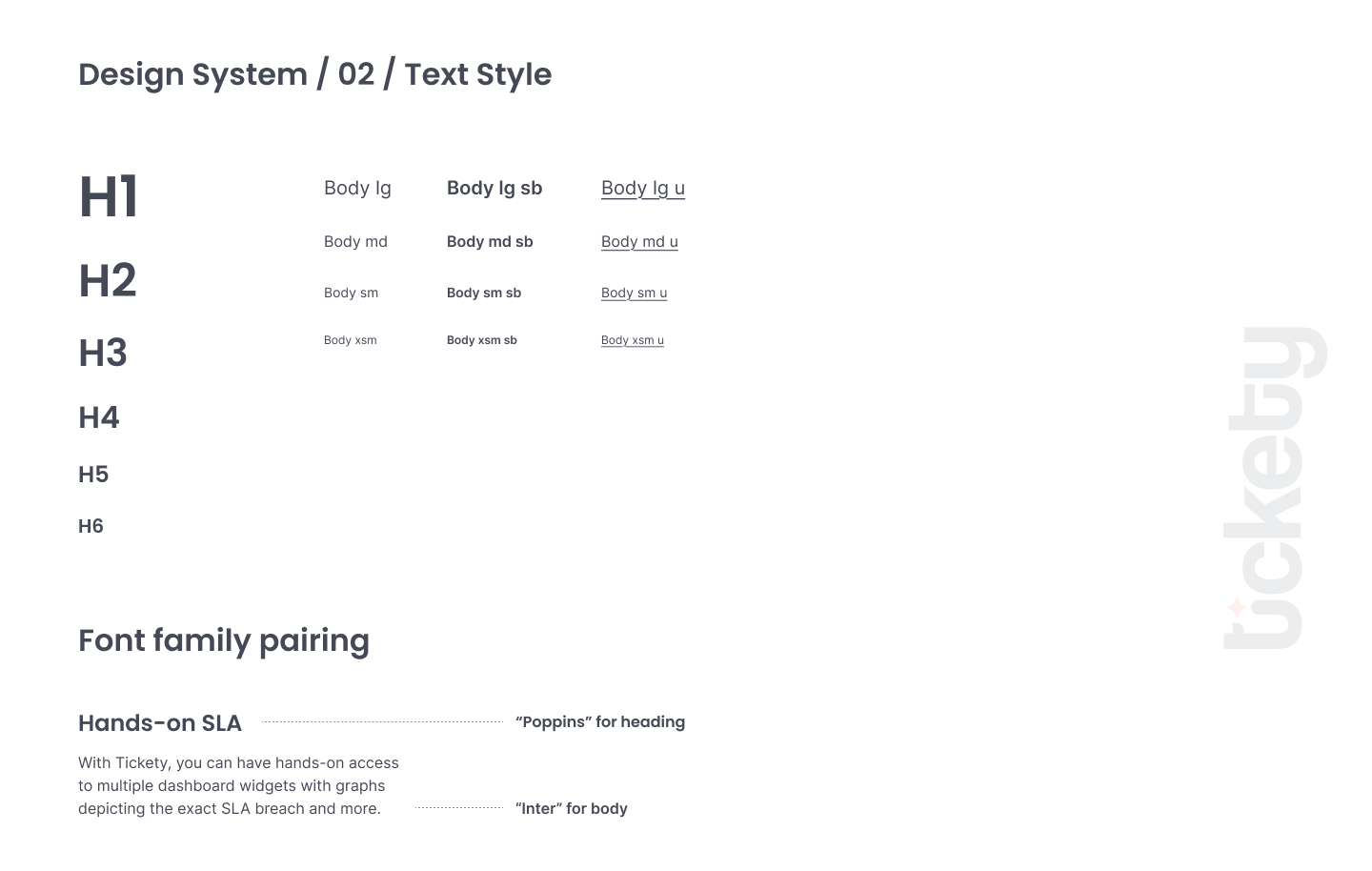Click the underlined Body sm u link
The image size is (1372, 871).
[x=634, y=294]
